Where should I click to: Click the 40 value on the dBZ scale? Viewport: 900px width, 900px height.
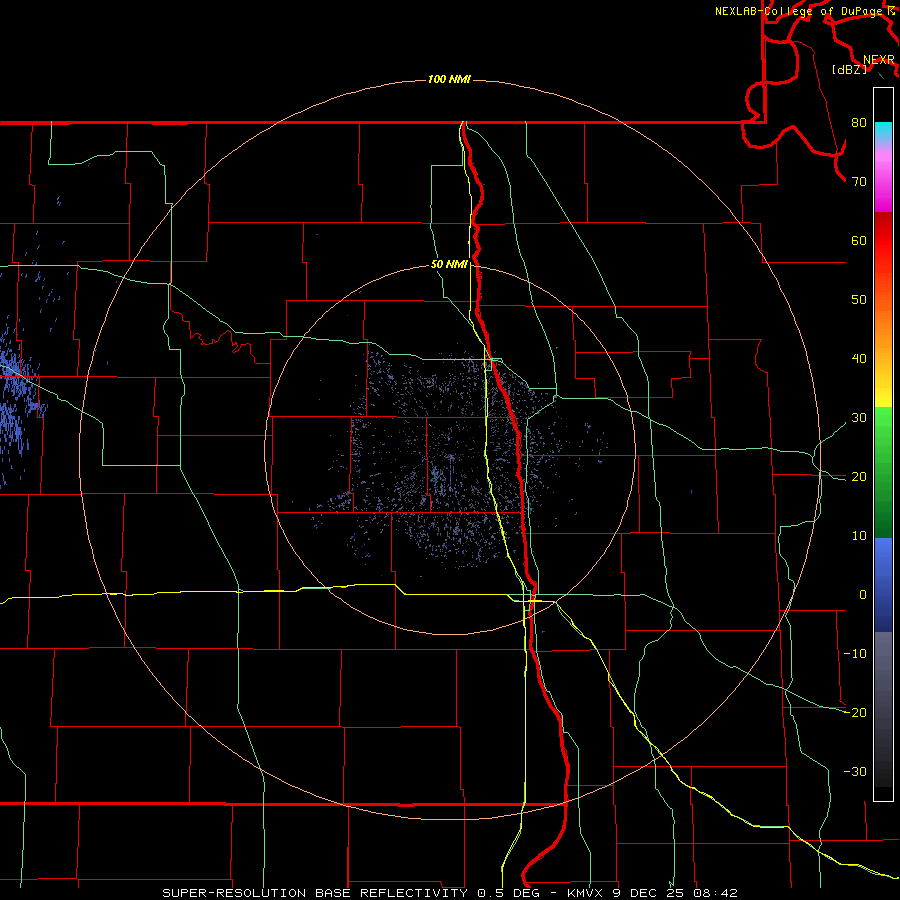coord(859,359)
